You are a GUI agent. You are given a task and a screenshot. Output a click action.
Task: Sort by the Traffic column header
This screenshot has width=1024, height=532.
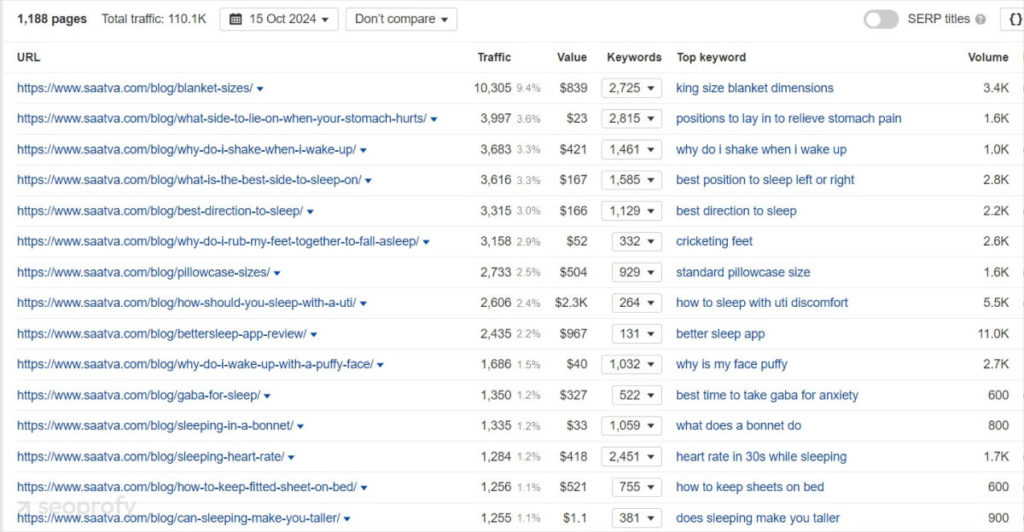coord(494,57)
